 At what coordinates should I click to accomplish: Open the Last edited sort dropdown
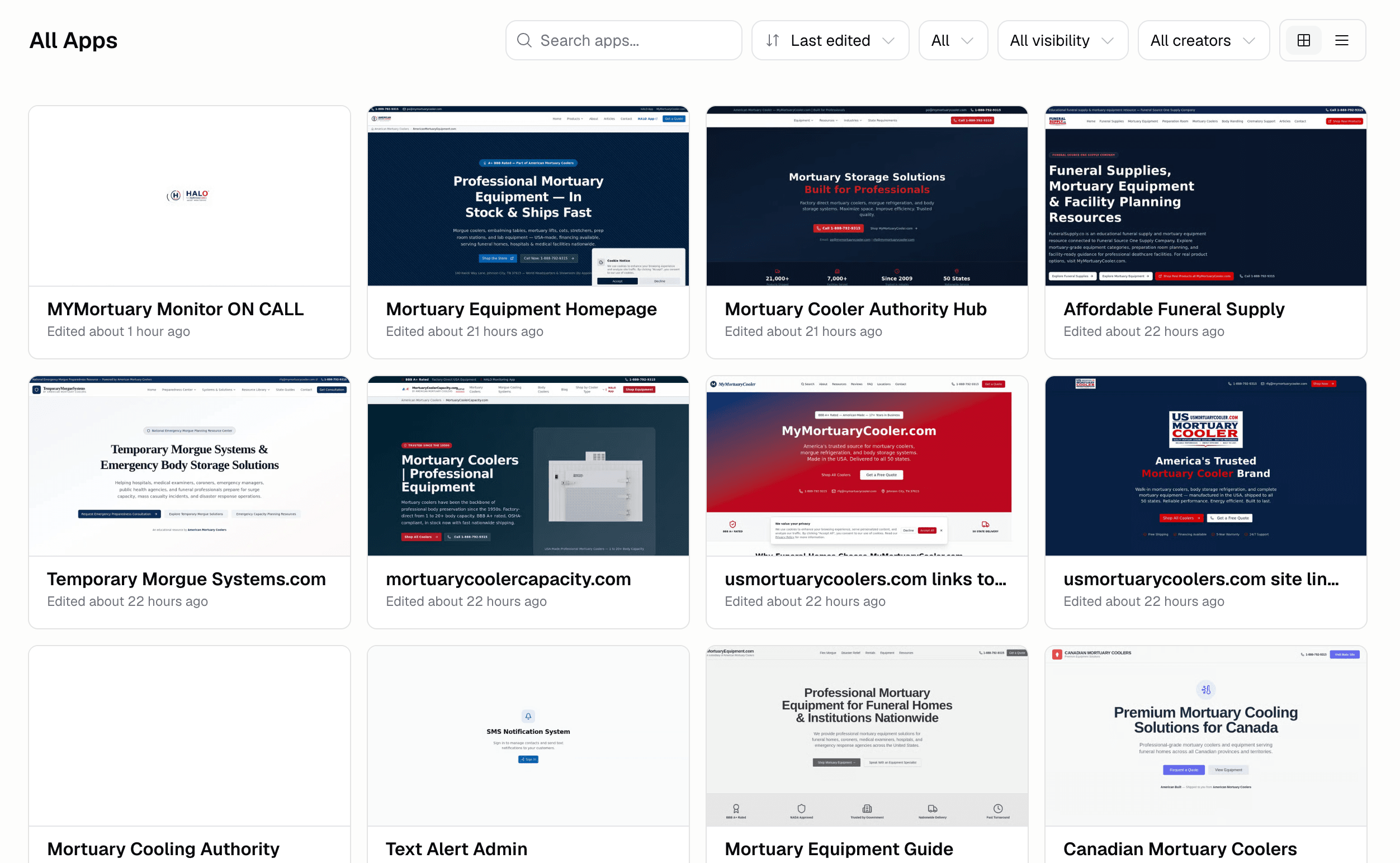coord(830,41)
